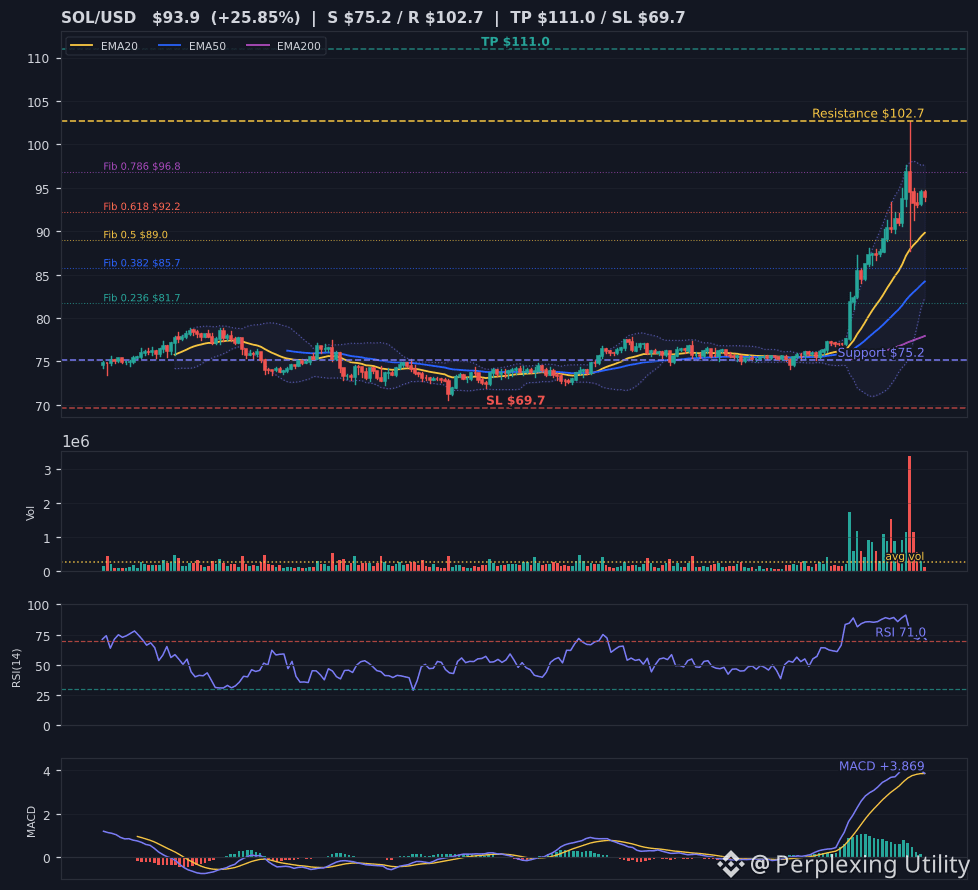
Task: Click the purple EMA200 legend line swatch
Action: (258, 46)
